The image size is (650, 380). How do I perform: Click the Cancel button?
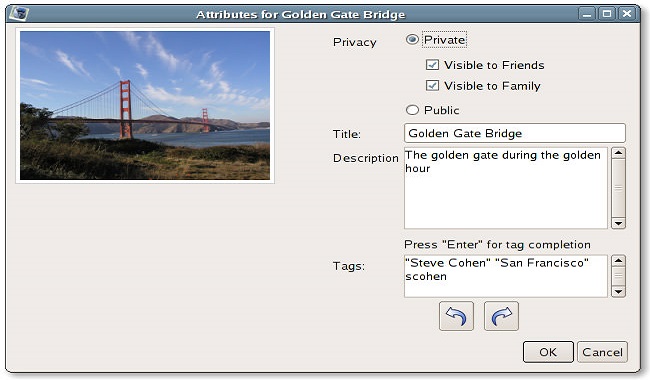[x=602, y=352]
